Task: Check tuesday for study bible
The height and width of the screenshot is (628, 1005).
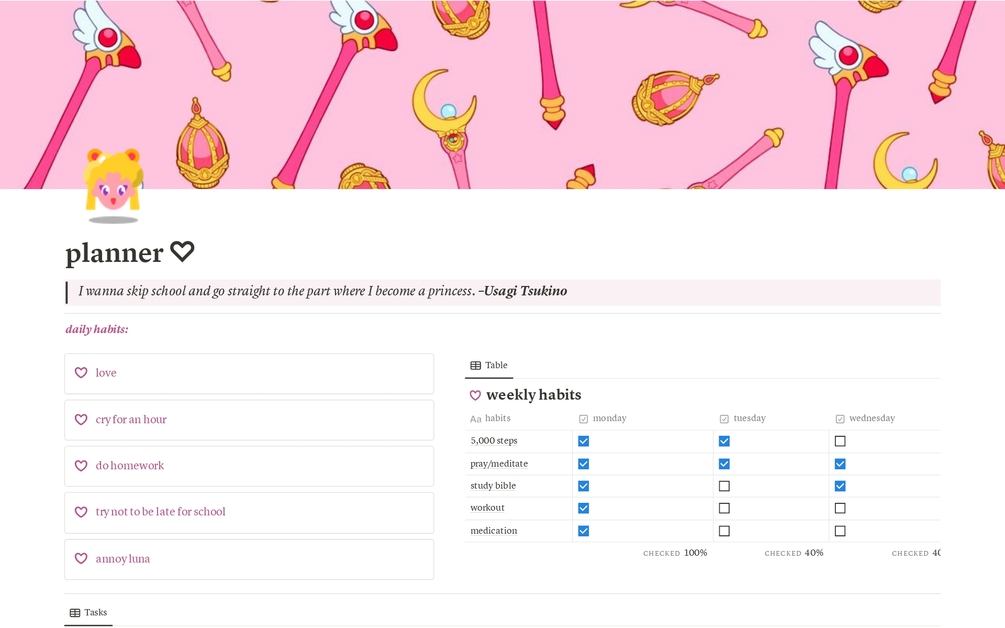Action: tap(724, 486)
